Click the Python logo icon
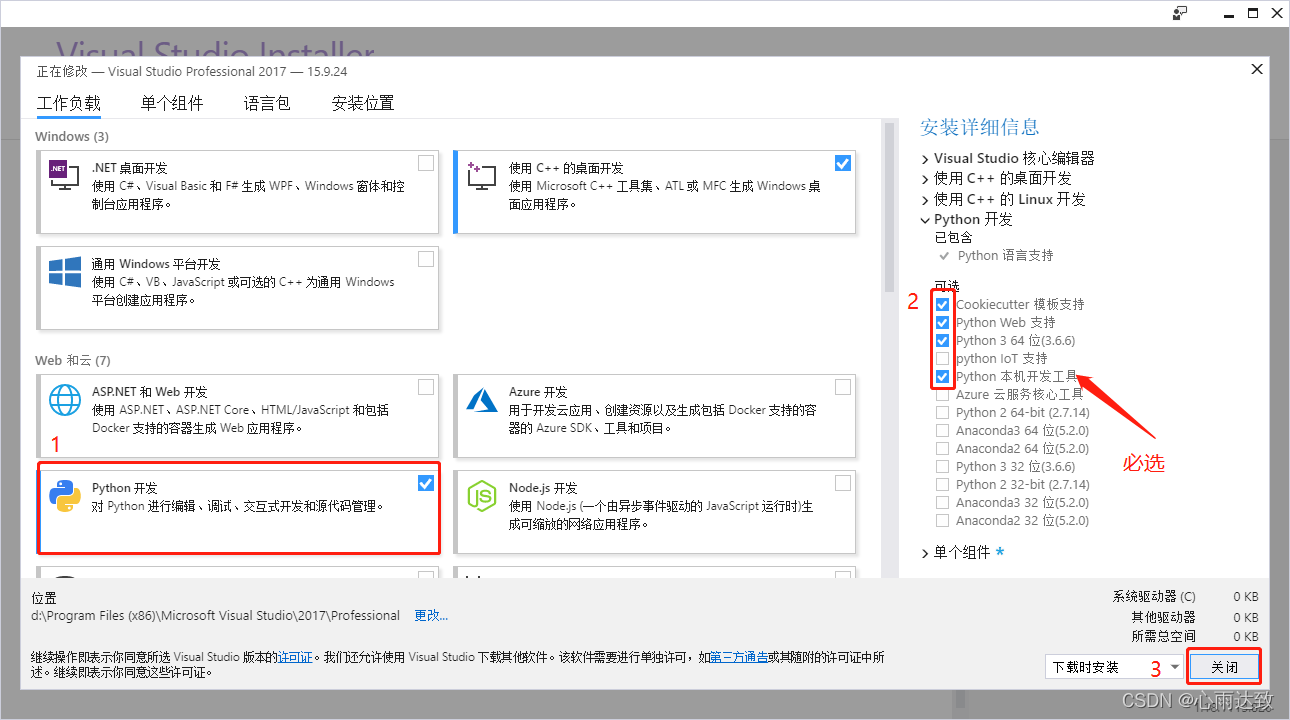Viewport: 1290px width, 720px height. (65, 496)
